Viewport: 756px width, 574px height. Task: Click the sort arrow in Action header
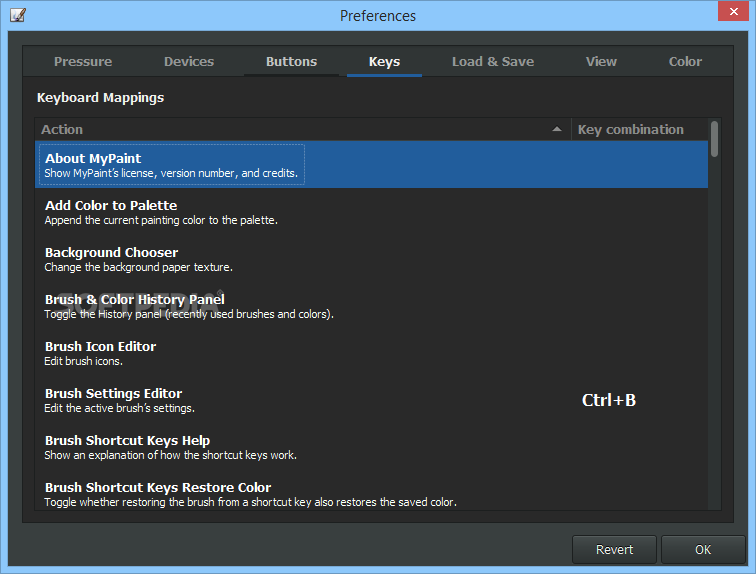click(x=557, y=129)
